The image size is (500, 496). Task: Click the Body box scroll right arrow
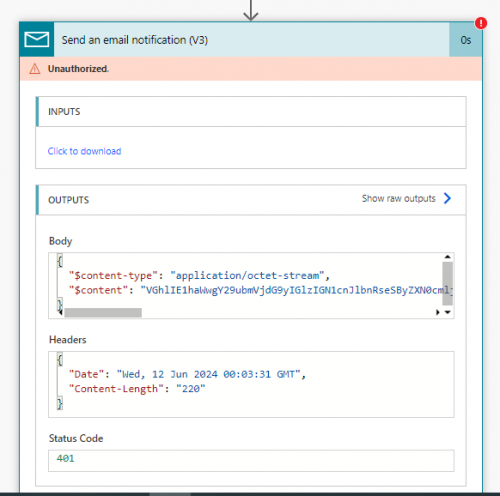point(438,312)
